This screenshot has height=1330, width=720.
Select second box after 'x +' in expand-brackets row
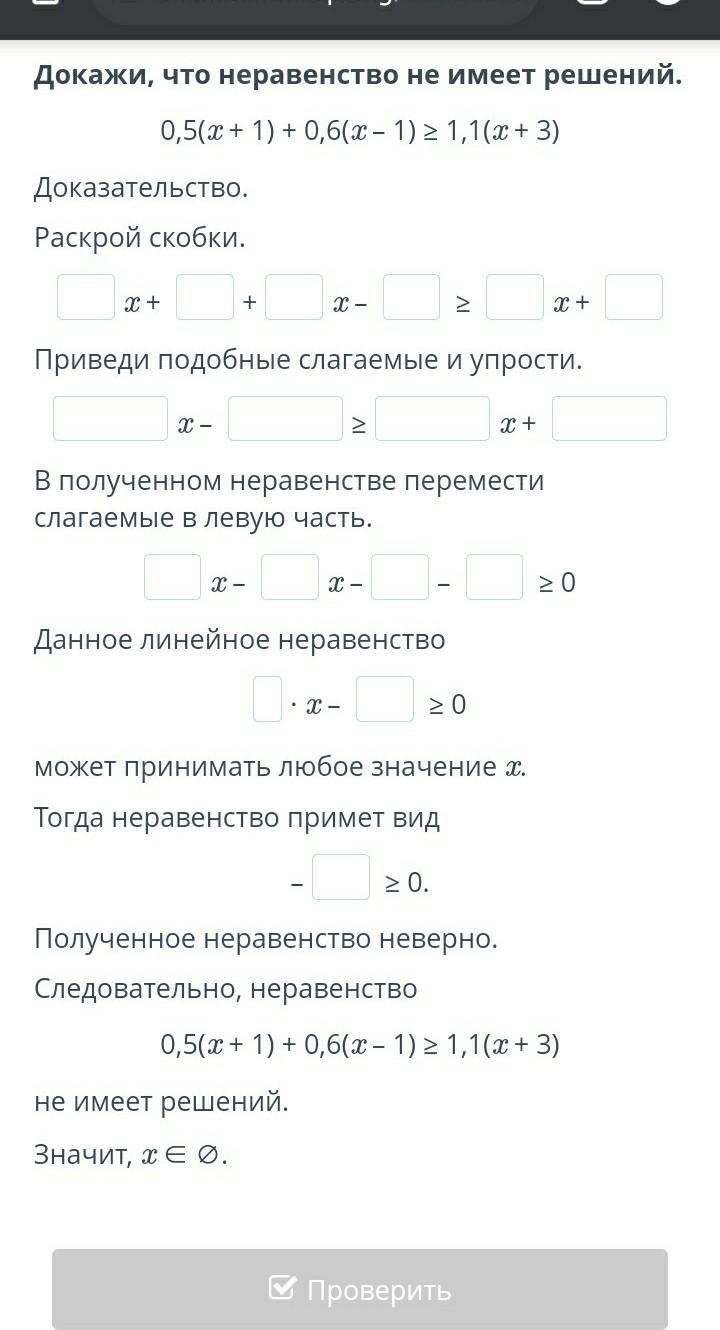[x=205, y=297]
